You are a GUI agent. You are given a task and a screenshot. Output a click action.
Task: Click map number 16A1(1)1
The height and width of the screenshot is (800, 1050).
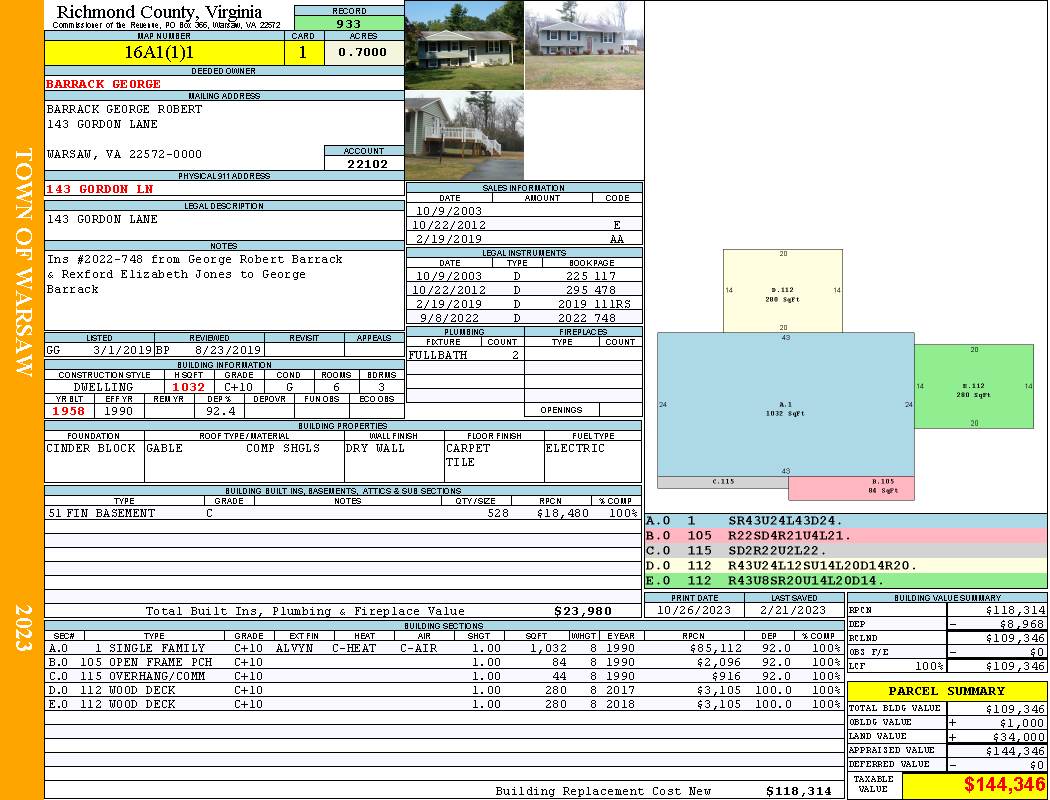[159, 52]
